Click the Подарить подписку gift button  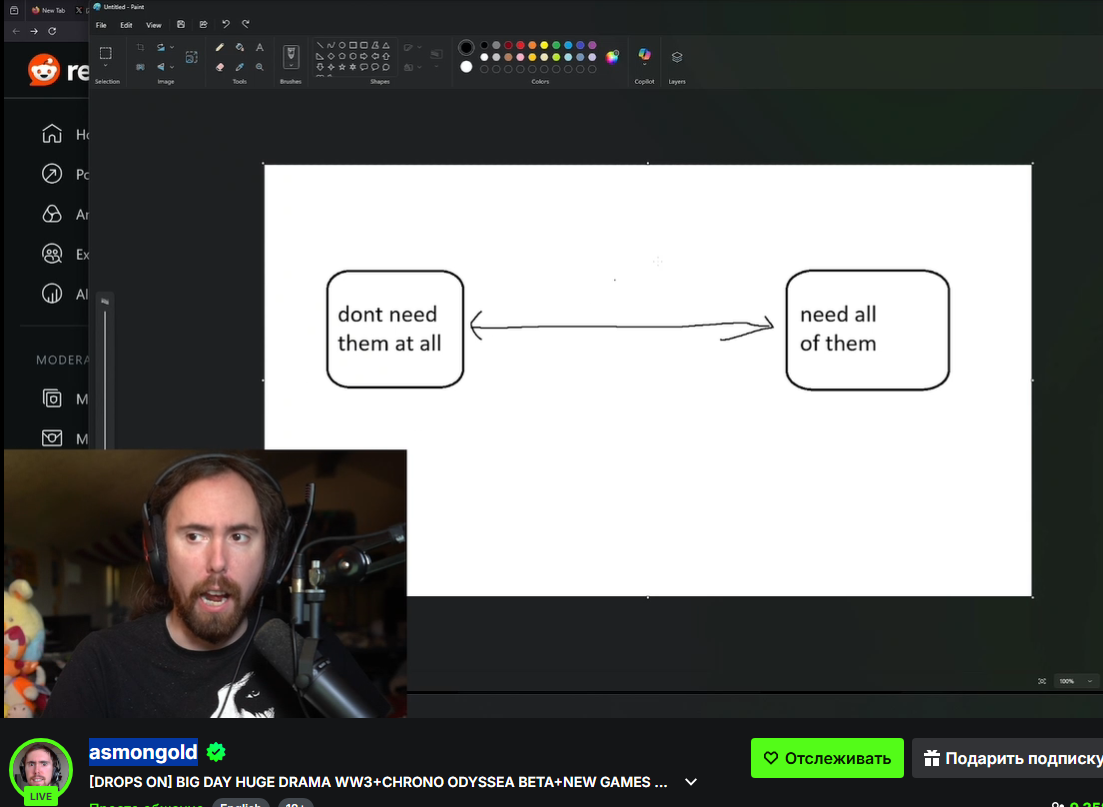point(1007,758)
